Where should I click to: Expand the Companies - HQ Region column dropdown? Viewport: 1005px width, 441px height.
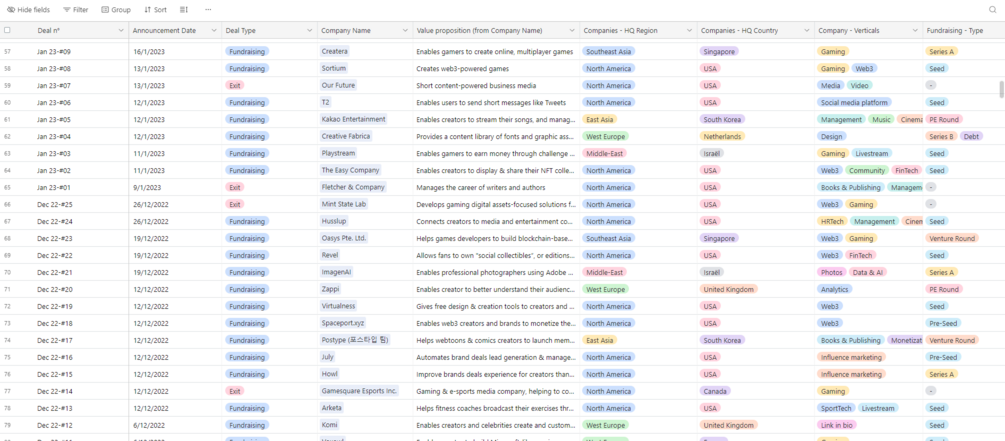[x=690, y=30]
